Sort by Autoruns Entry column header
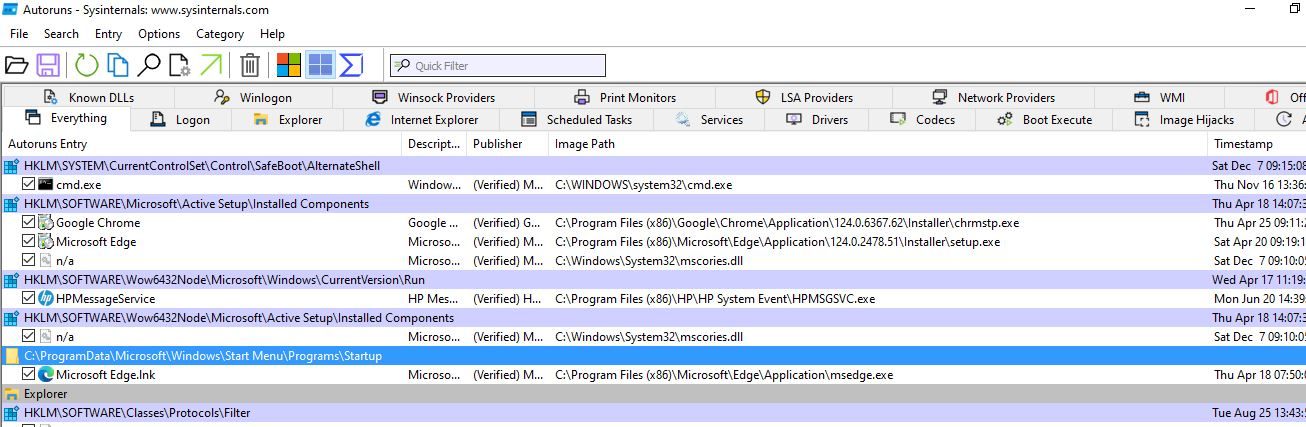Viewport: 1306px width, 427px height. point(203,144)
